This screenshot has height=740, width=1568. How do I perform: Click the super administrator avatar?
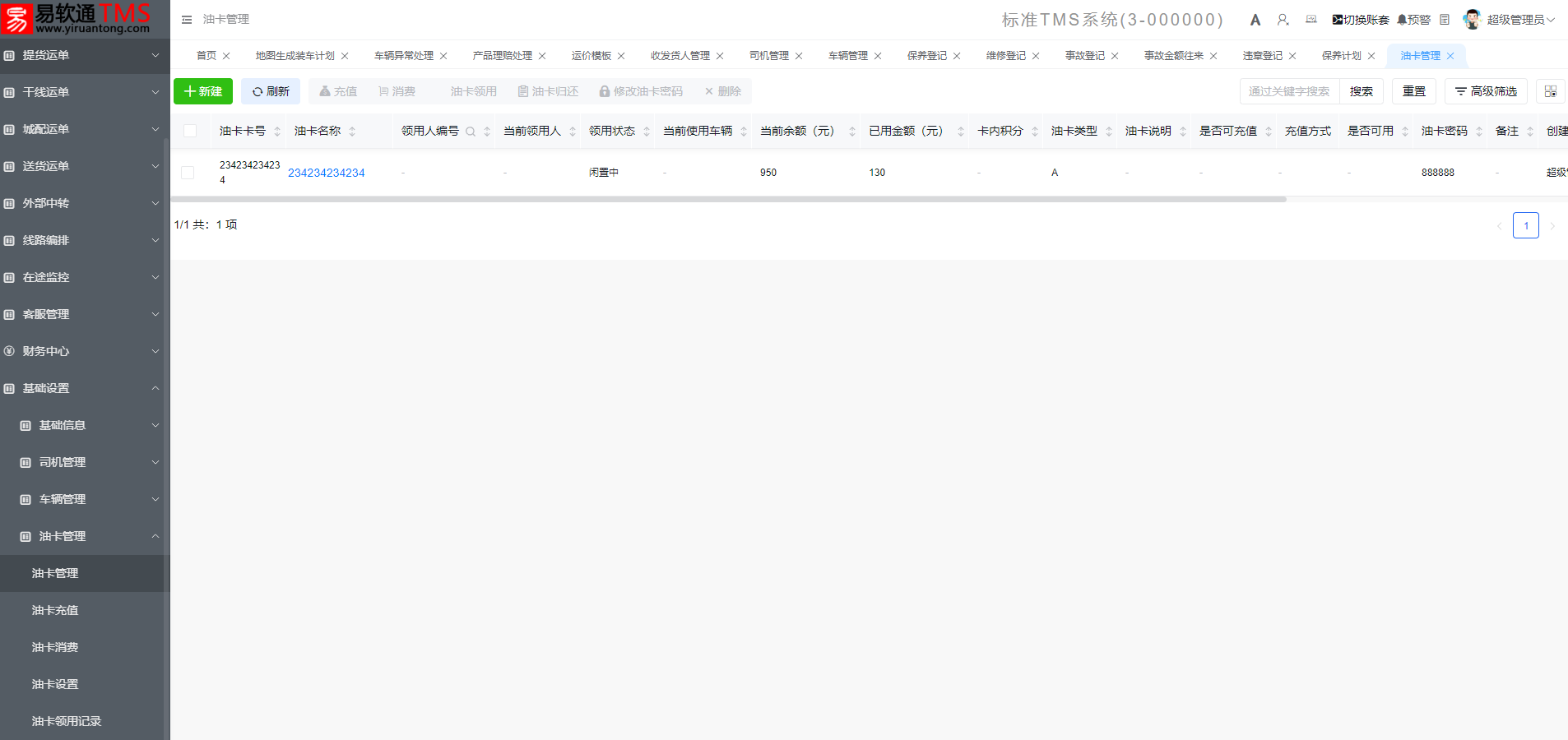click(1472, 20)
